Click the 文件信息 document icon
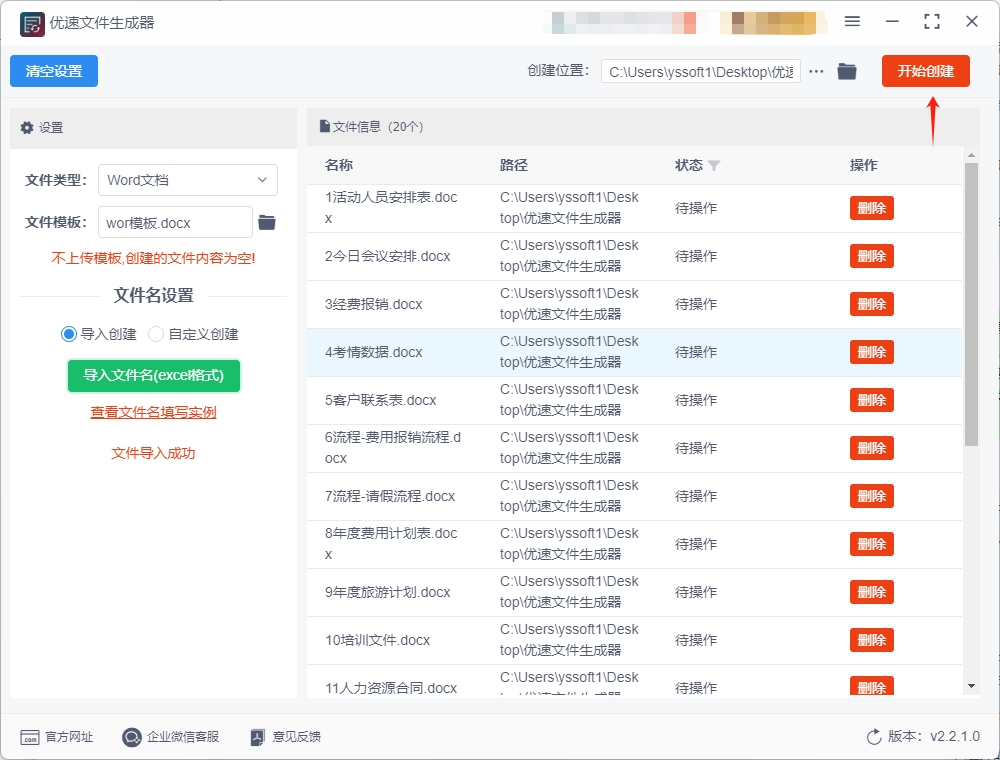1000x760 pixels. pyautogui.click(x=325, y=126)
